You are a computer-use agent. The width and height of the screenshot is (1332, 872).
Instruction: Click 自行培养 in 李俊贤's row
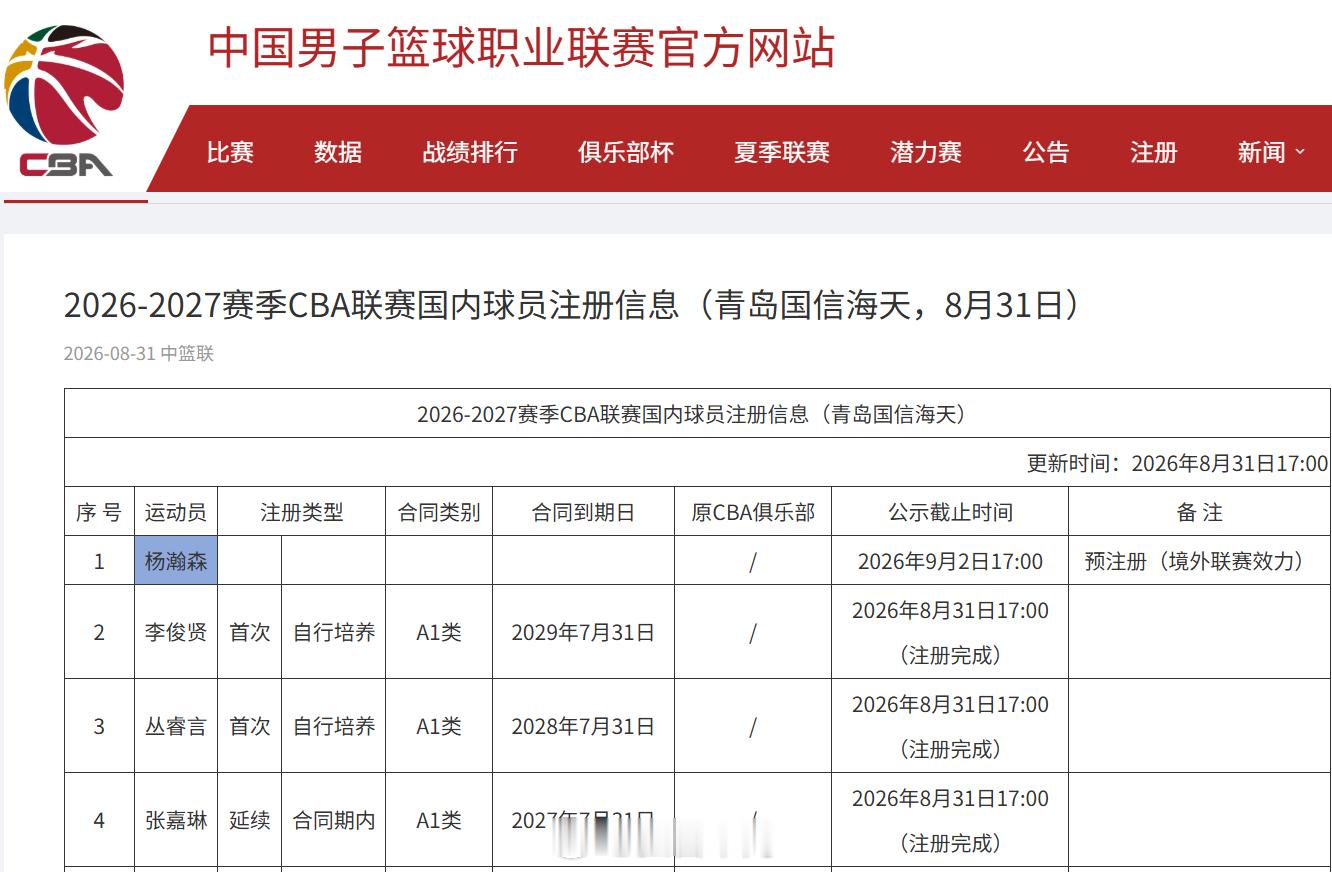pos(334,632)
